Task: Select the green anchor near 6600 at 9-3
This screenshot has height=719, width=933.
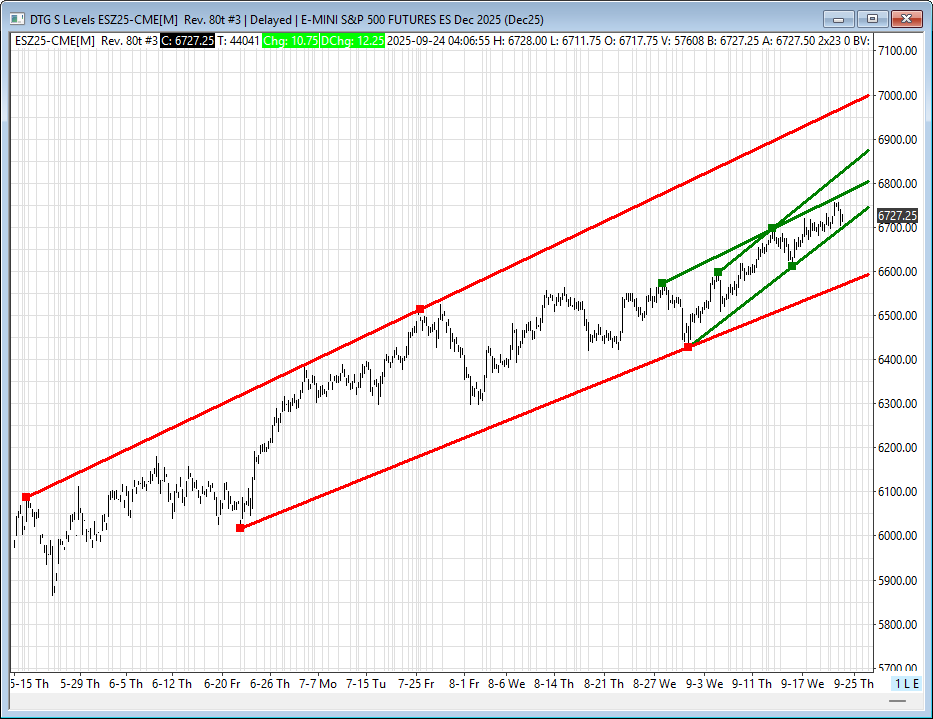Action: (718, 272)
